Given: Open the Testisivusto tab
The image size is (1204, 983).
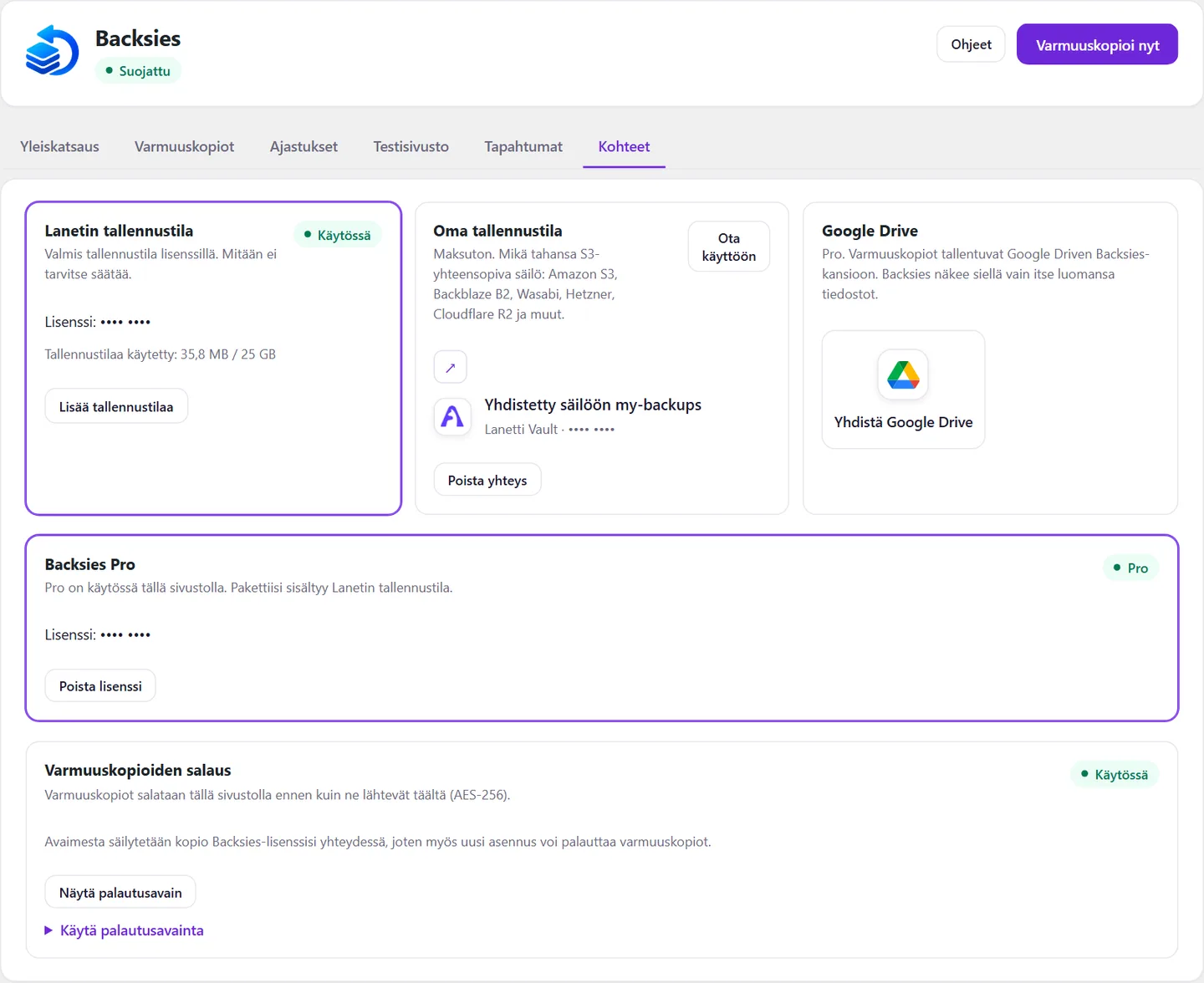Looking at the screenshot, I should (x=411, y=146).
